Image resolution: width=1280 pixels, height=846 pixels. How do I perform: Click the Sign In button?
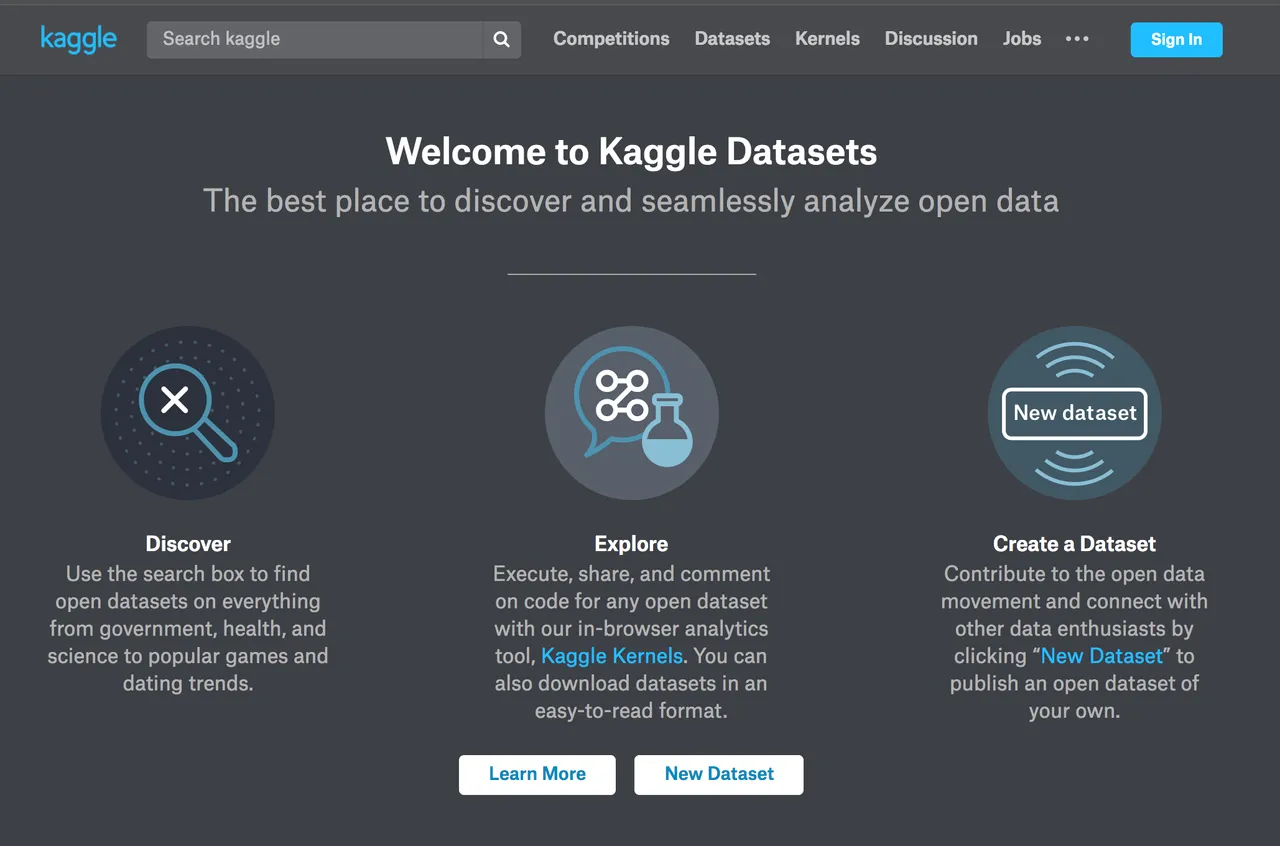point(1176,39)
